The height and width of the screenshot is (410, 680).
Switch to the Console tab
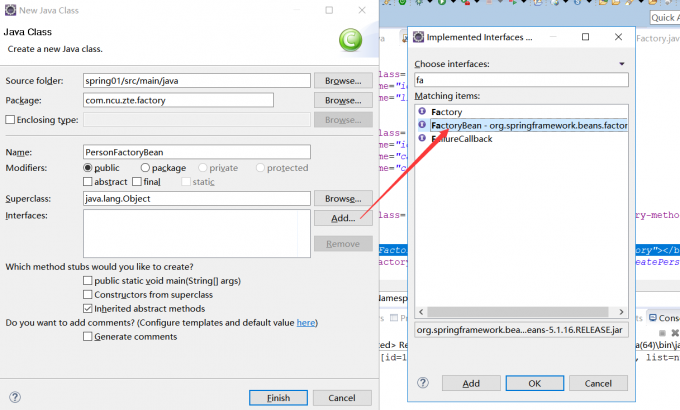[x=661, y=317]
